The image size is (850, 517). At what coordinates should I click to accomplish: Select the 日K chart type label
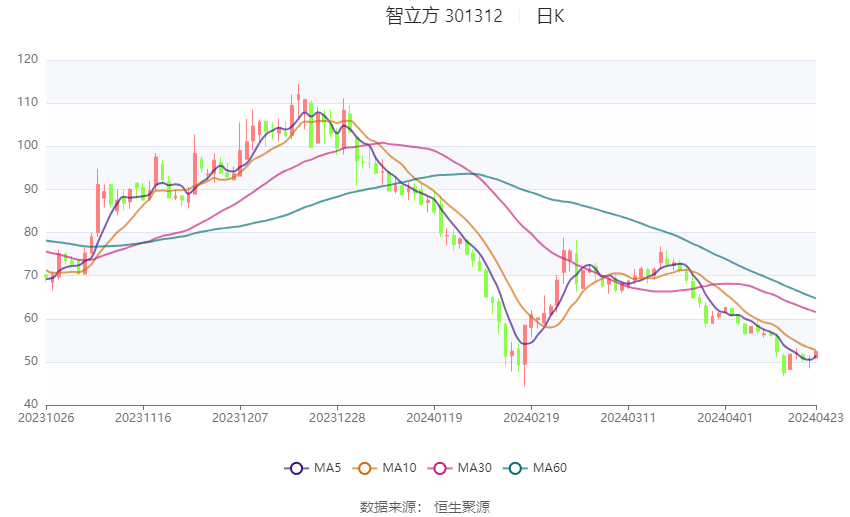[550, 16]
